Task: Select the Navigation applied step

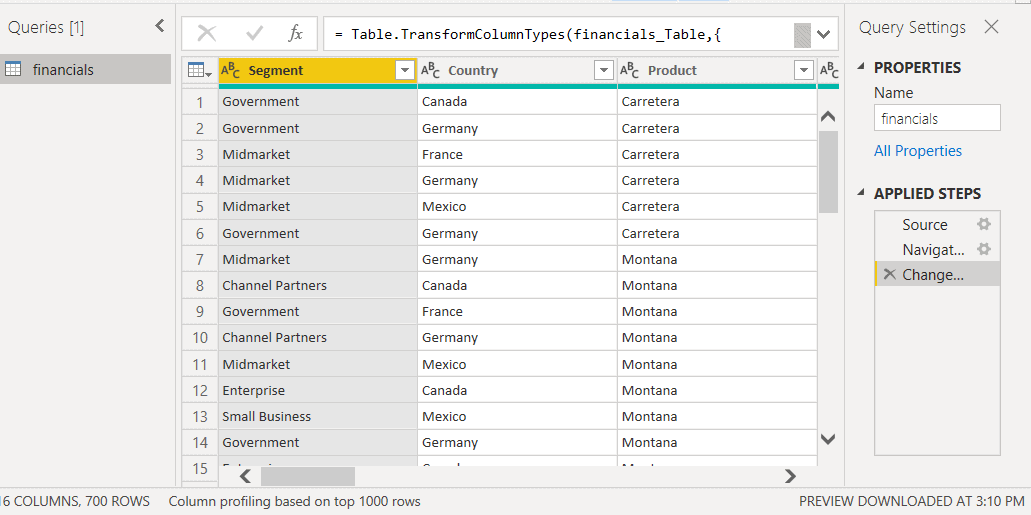Action: pos(937,250)
